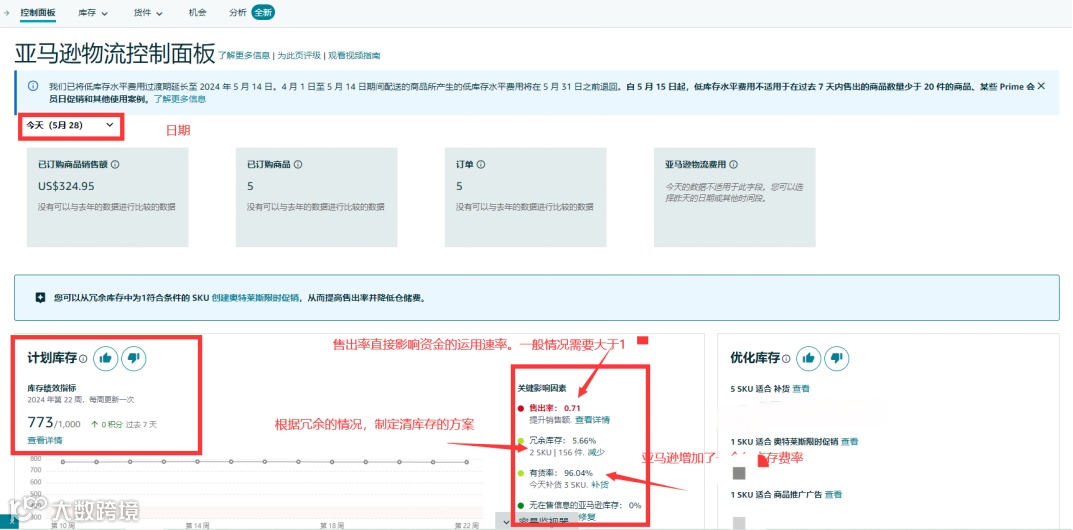The height and width of the screenshot is (530, 1073).
Task: Expand the collapsed panel chevron below chart
Action: click(506, 521)
